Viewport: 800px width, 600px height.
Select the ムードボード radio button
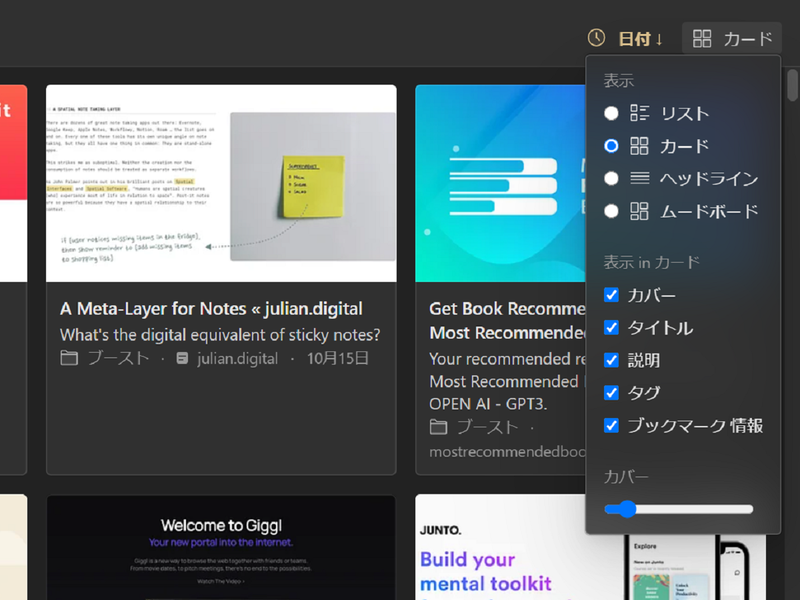coord(612,211)
